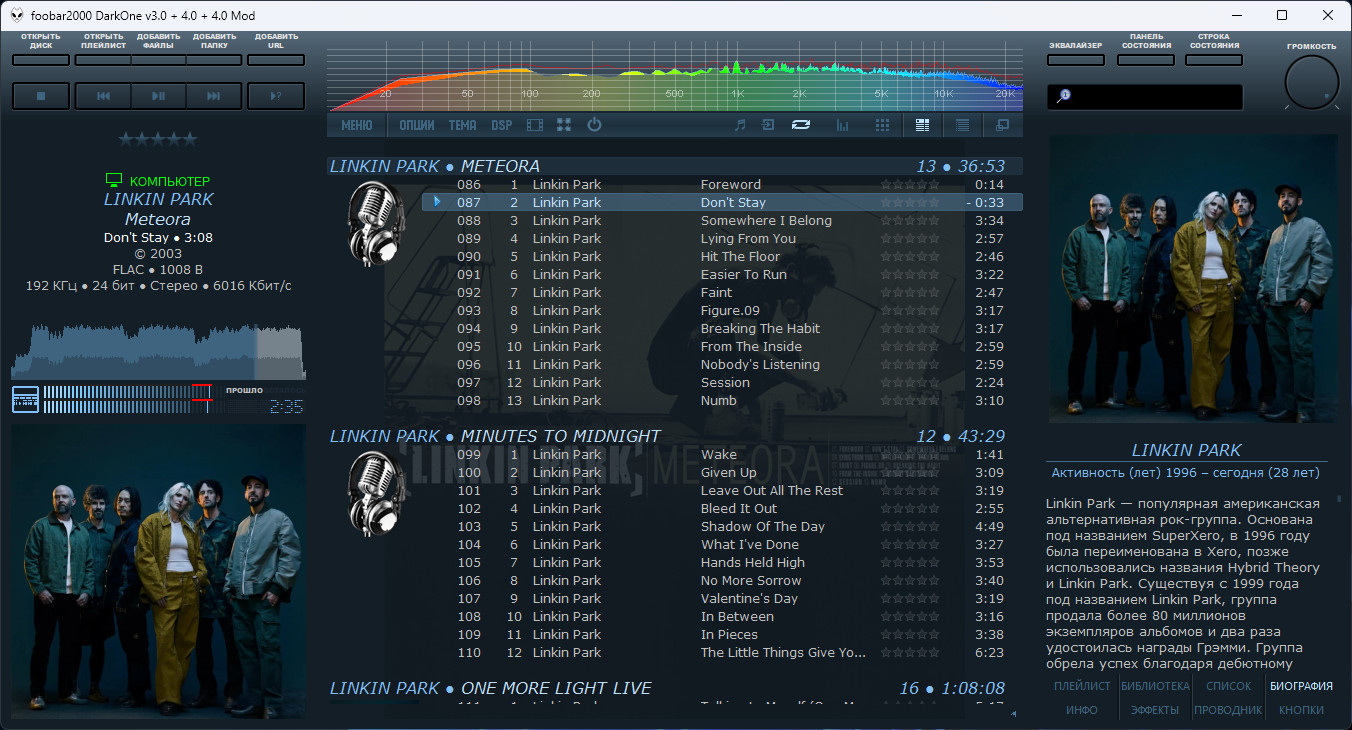Stop playback with the stop button
This screenshot has height=730, width=1352.
coord(41,96)
